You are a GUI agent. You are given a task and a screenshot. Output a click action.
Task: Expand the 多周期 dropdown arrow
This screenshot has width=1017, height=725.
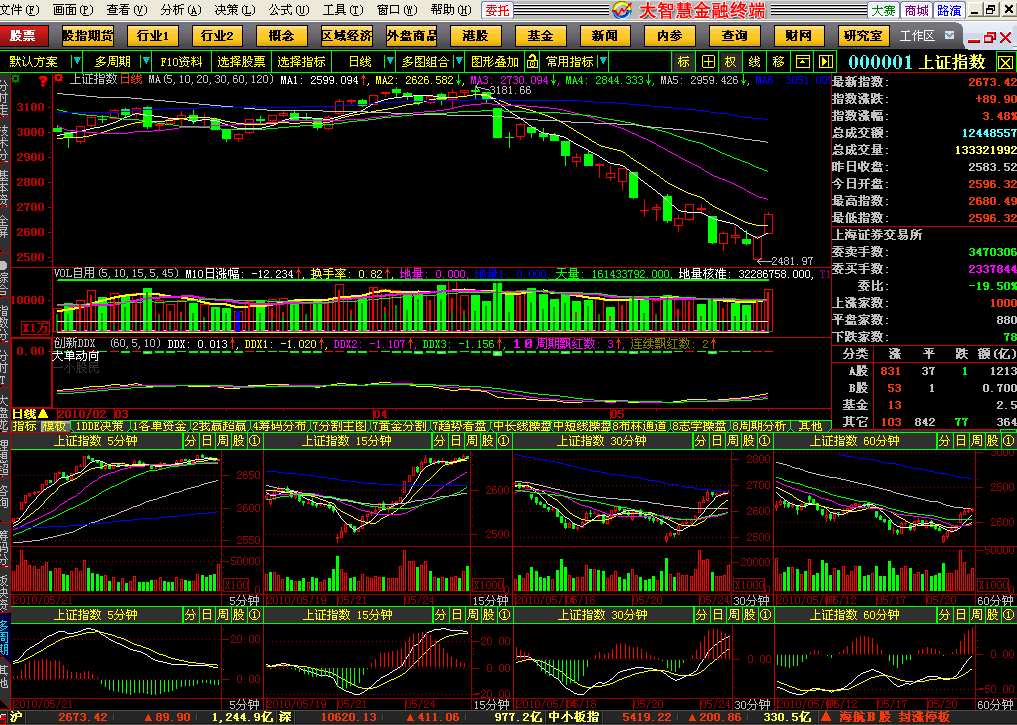tap(146, 62)
